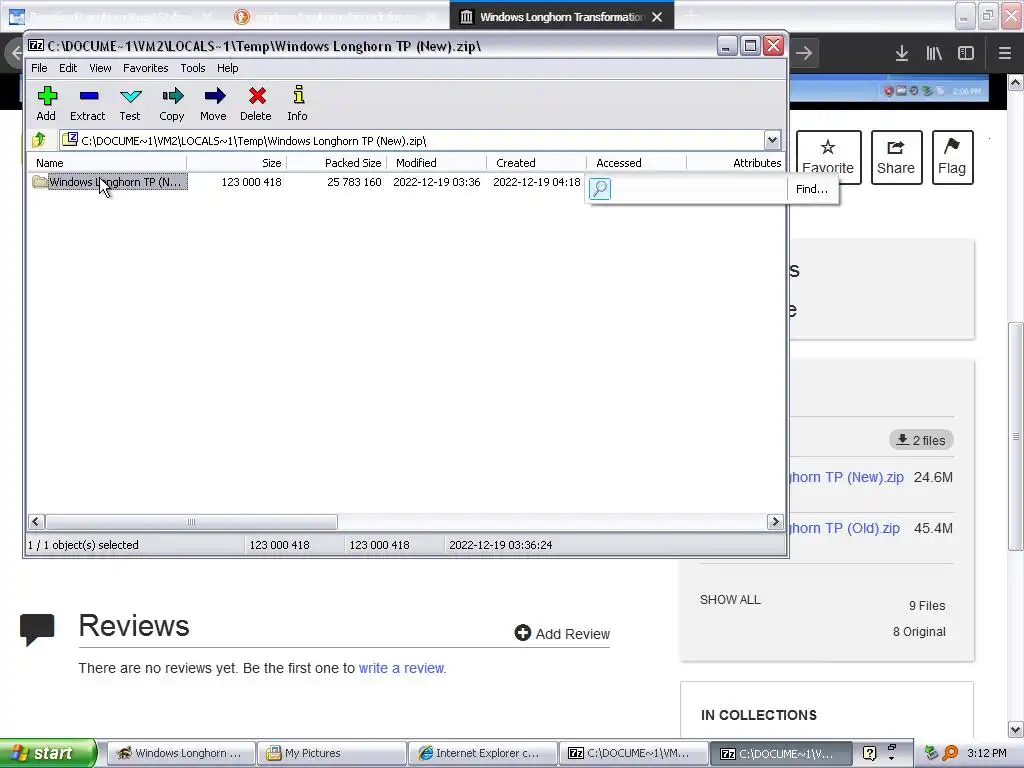Click the tray magnifier icon
This screenshot has width=1024, height=768.
pos(950,753)
